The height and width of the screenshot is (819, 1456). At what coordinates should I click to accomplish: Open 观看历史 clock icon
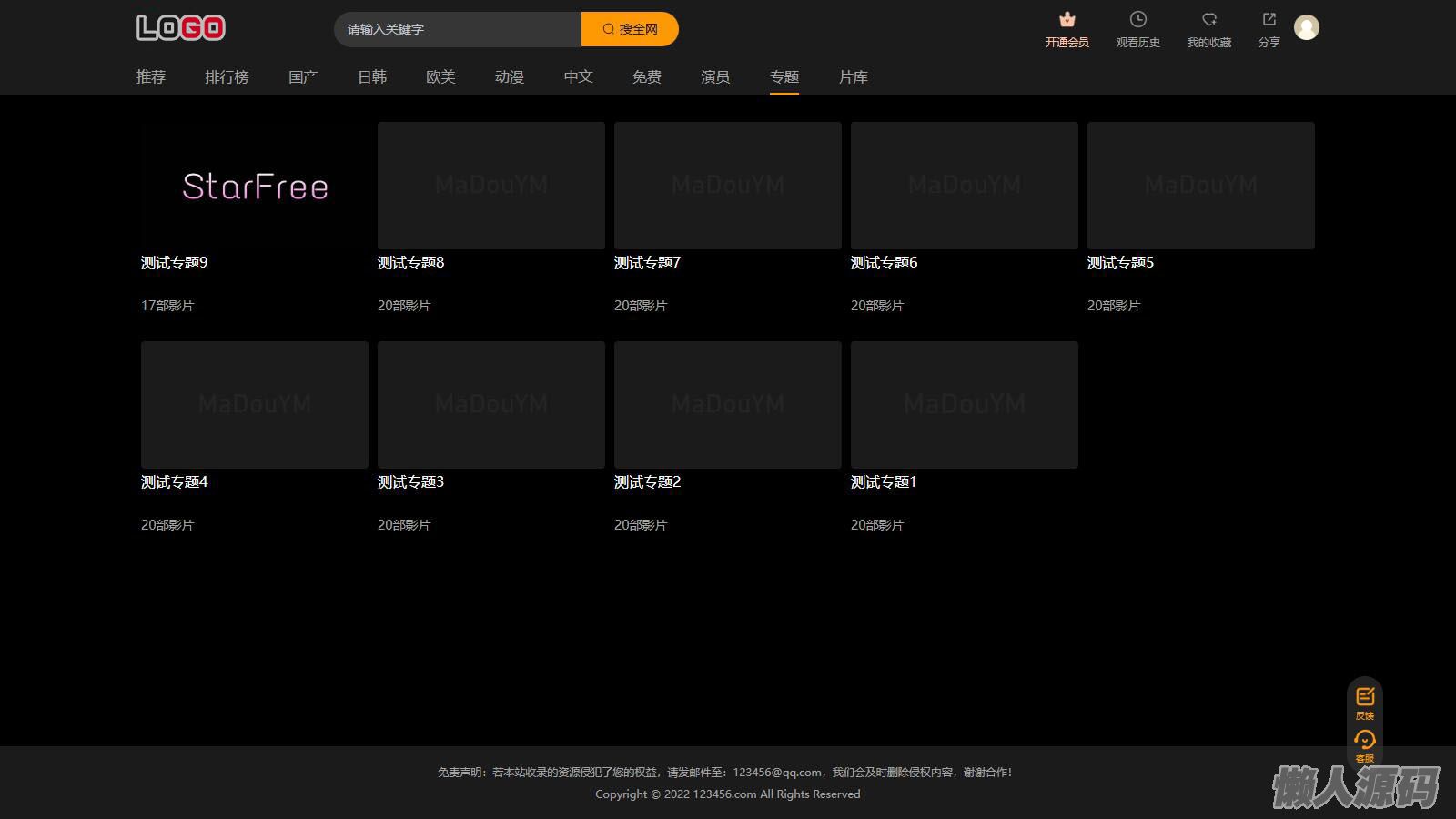coord(1137,20)
